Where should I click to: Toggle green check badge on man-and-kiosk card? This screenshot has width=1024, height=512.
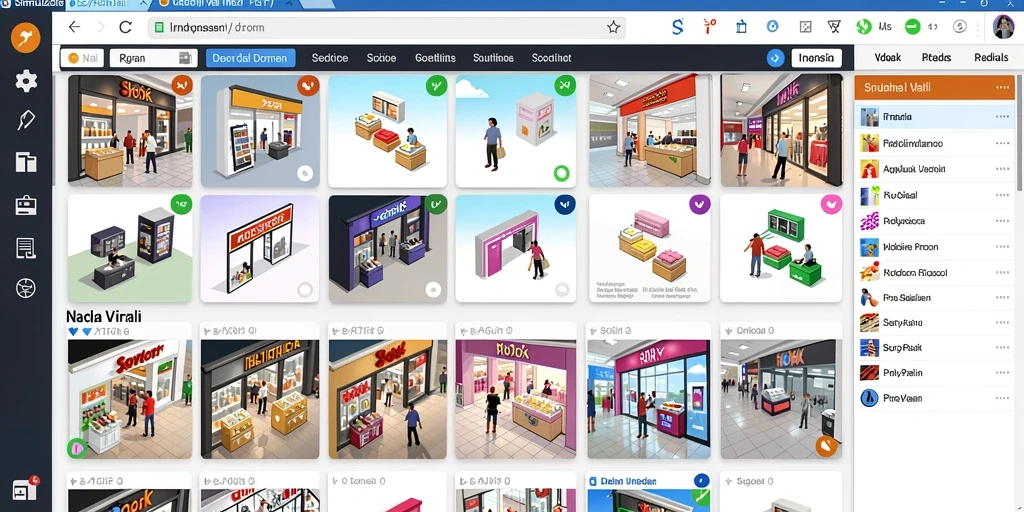pyautogui.click(x=565, y=85)
